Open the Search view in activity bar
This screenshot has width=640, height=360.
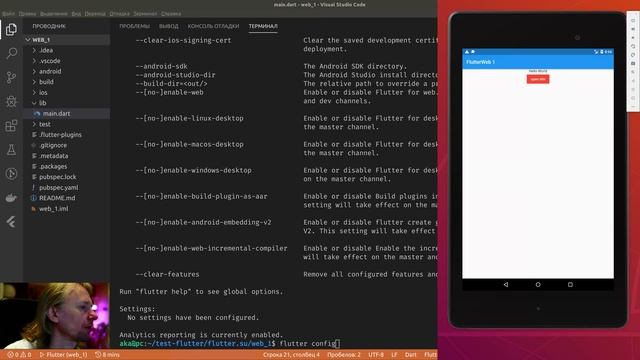coord(11,53)
